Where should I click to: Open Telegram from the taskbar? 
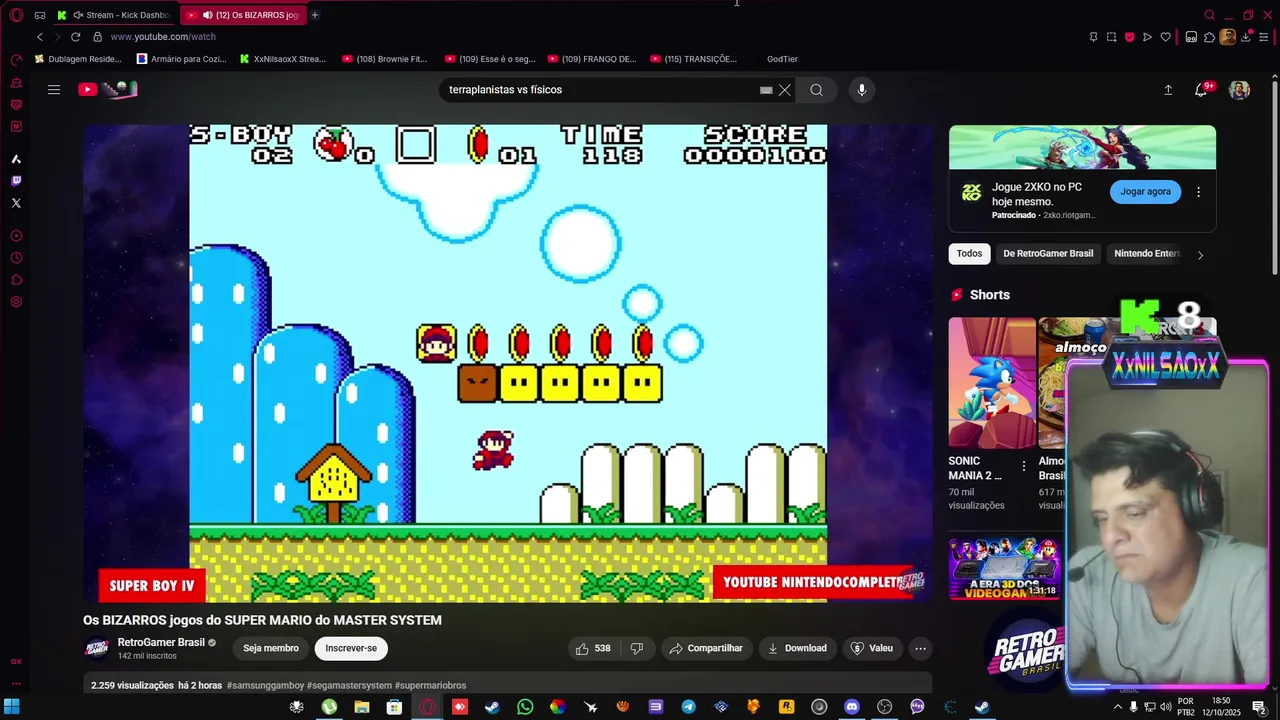tap(689, 707)
